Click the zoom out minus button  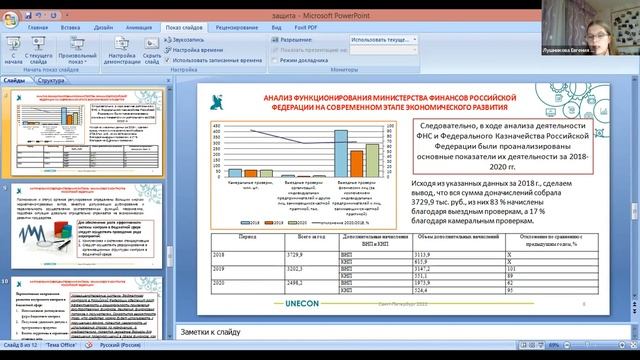(567, 345)
